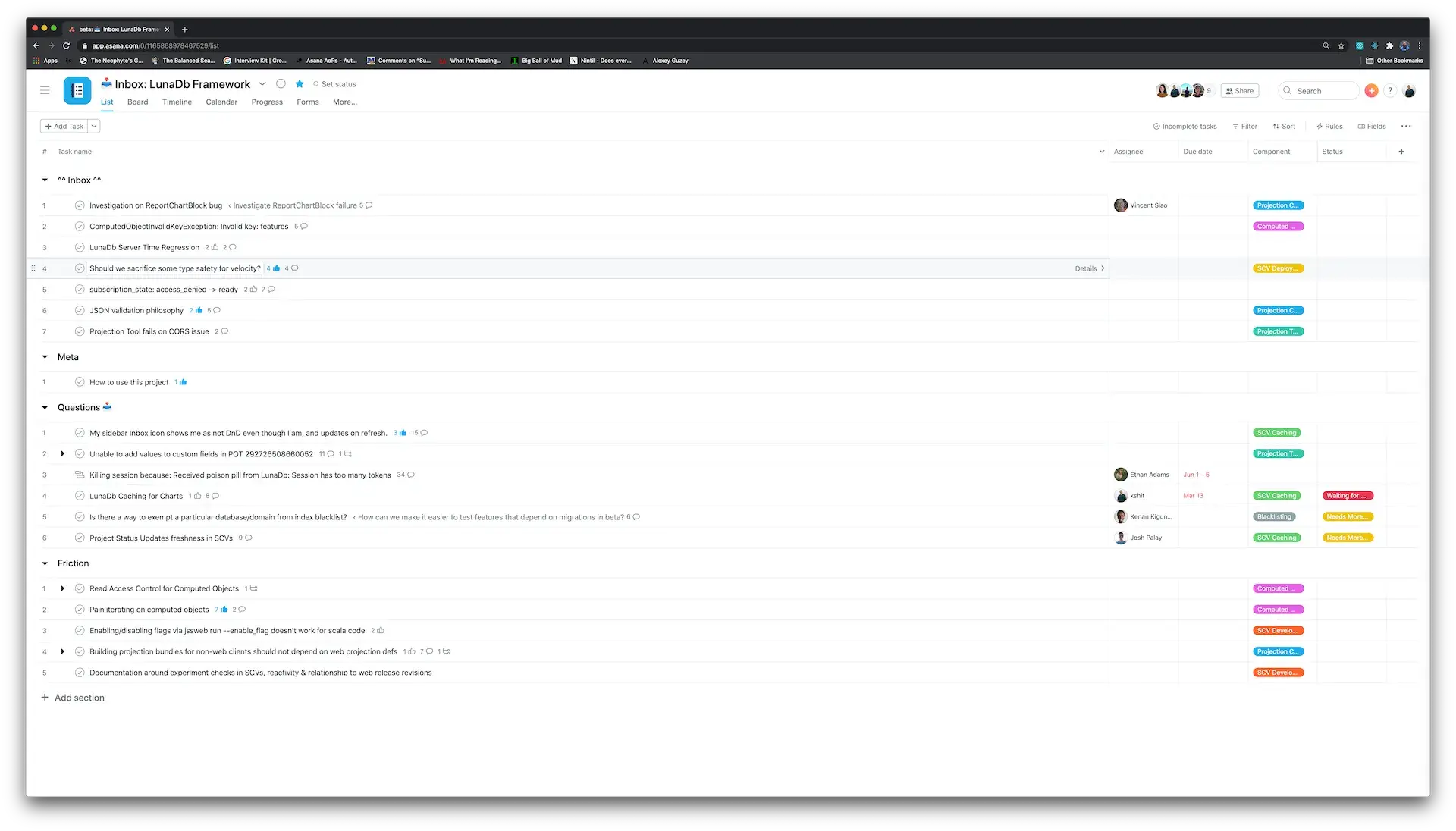Click the Add Task button
The height and width of the screenshot is (831, 1456).
click(x=64, y=127)
